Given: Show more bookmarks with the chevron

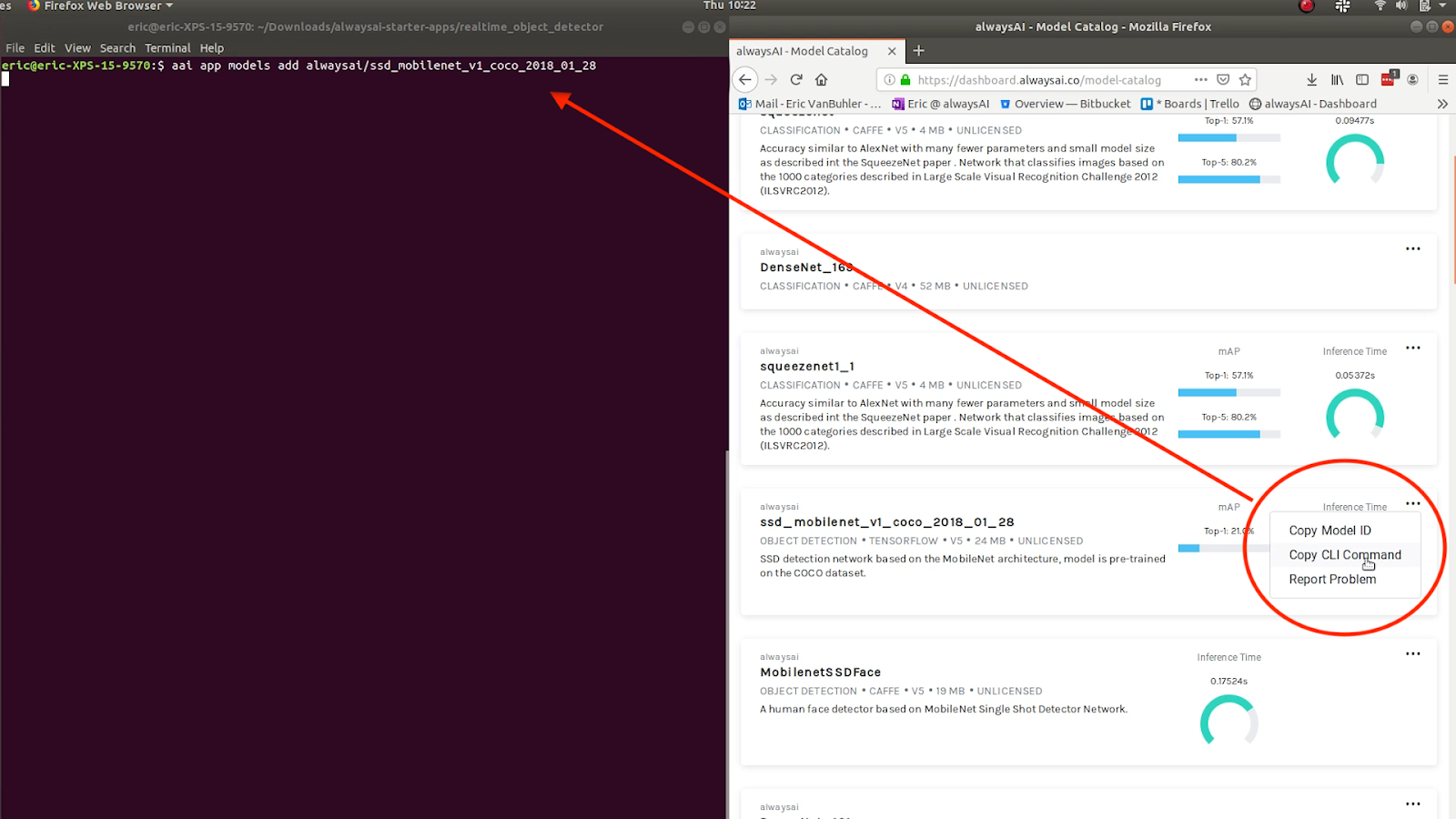Looking at the screenshot, I should click(x=1442, y=104).
